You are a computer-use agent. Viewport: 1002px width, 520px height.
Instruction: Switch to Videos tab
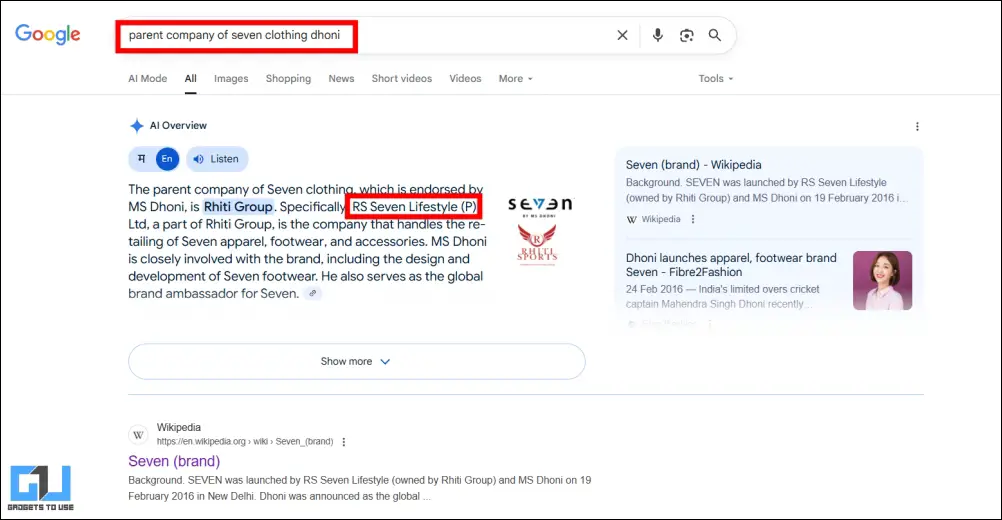(x=465, y=79)
